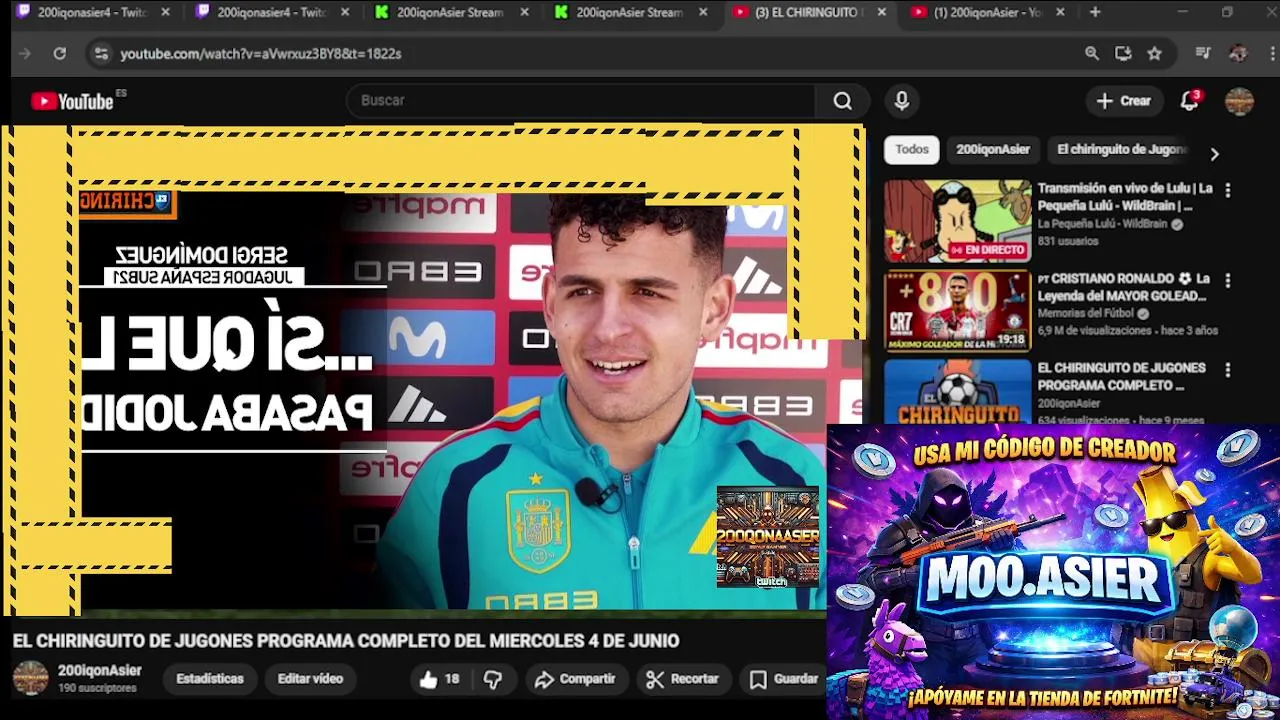
Task: Close the first 200iqonasier4 Twitch tab
Action: pyautogui.click(x=165, y=12)
